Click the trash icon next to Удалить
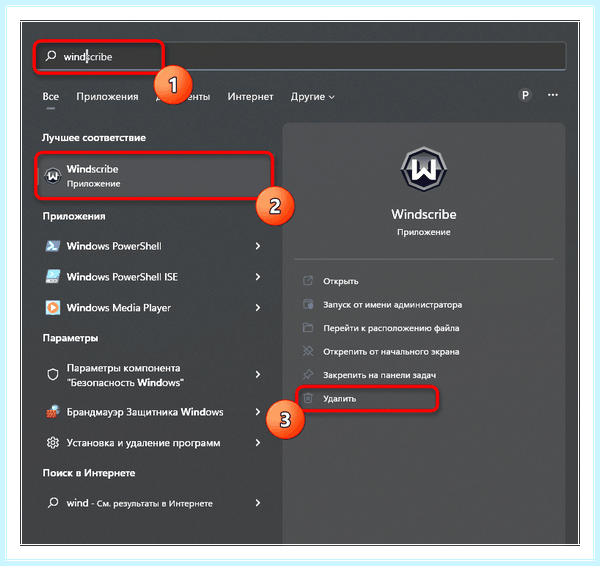The width and height of the screenshot is (600, 566). (x=308, y=398)
